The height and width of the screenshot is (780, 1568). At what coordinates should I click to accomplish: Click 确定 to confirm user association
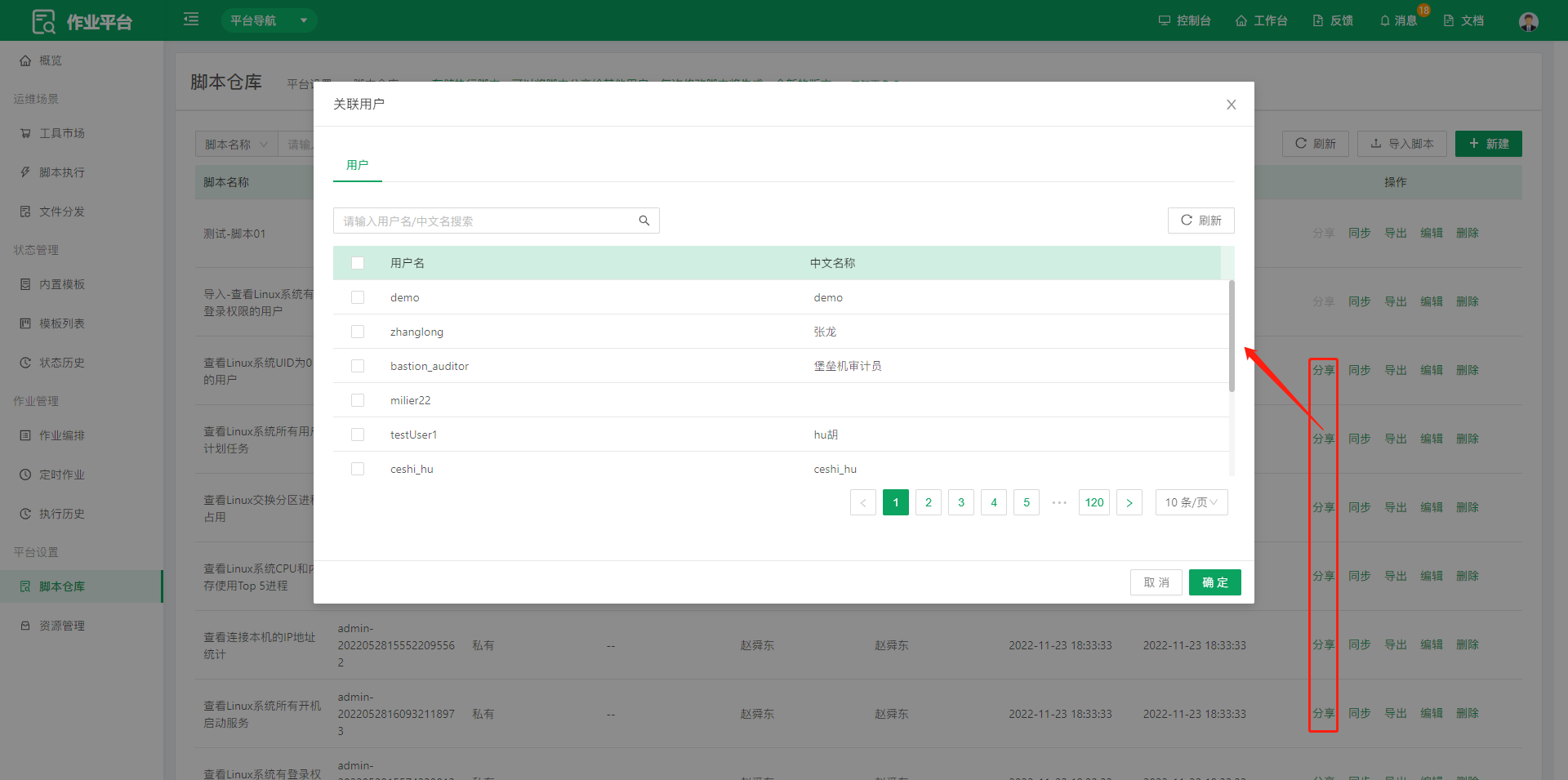click(x=1215, y=582)
